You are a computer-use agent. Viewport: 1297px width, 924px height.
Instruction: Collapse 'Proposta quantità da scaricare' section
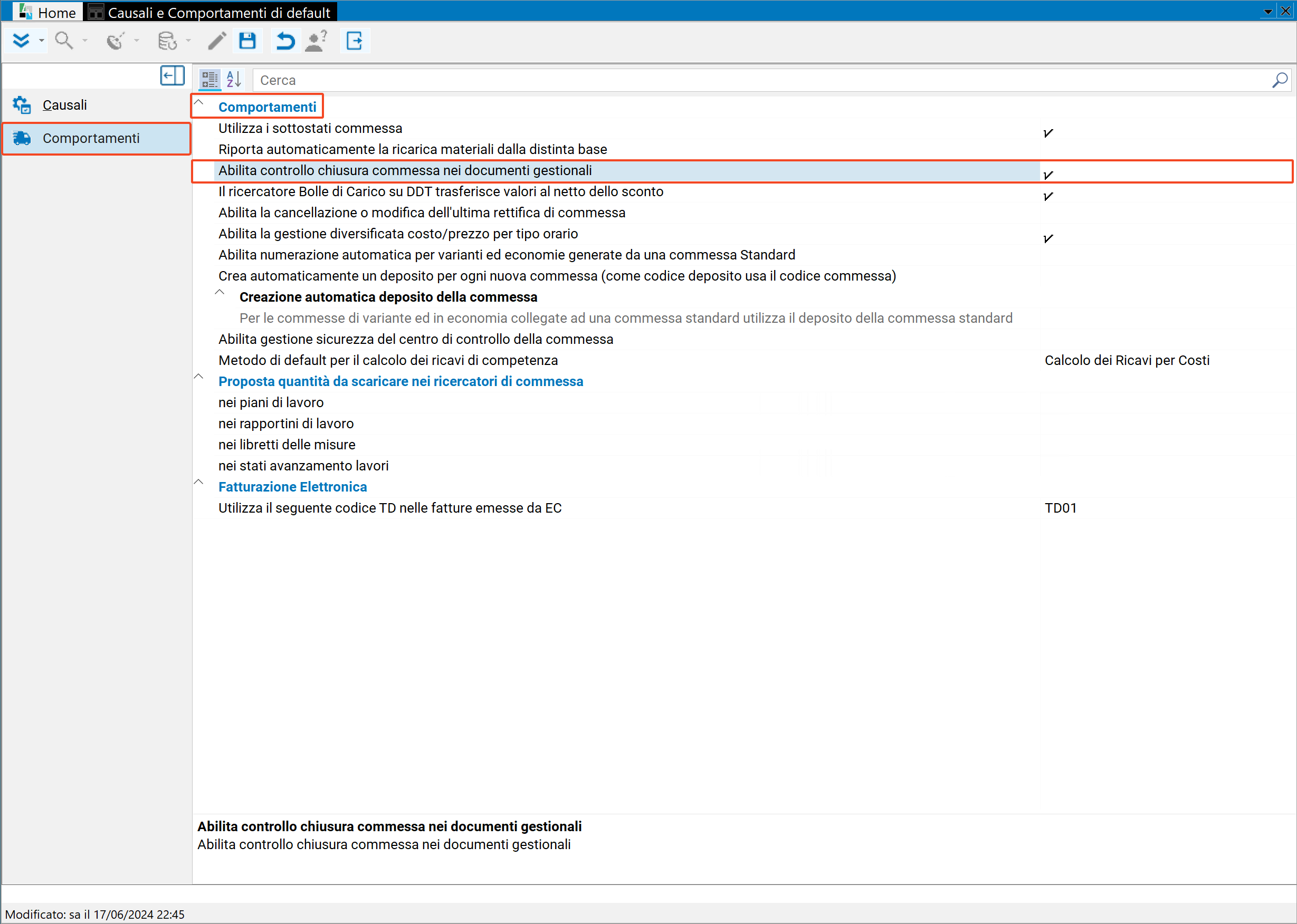tap(198, 377)
